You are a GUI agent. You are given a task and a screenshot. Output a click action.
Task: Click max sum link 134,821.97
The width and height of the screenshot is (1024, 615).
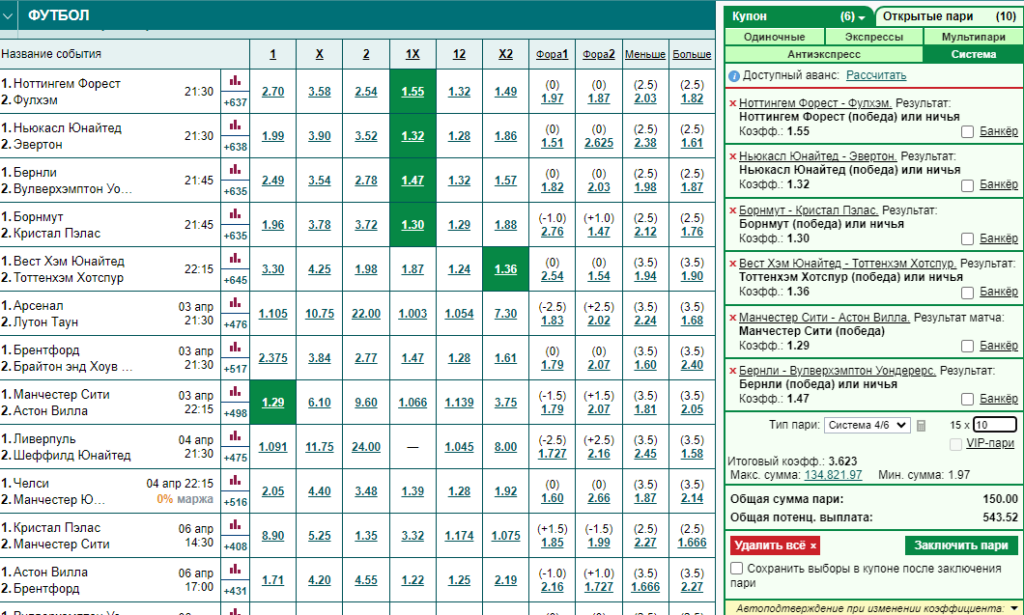click(x=833, y=475)
